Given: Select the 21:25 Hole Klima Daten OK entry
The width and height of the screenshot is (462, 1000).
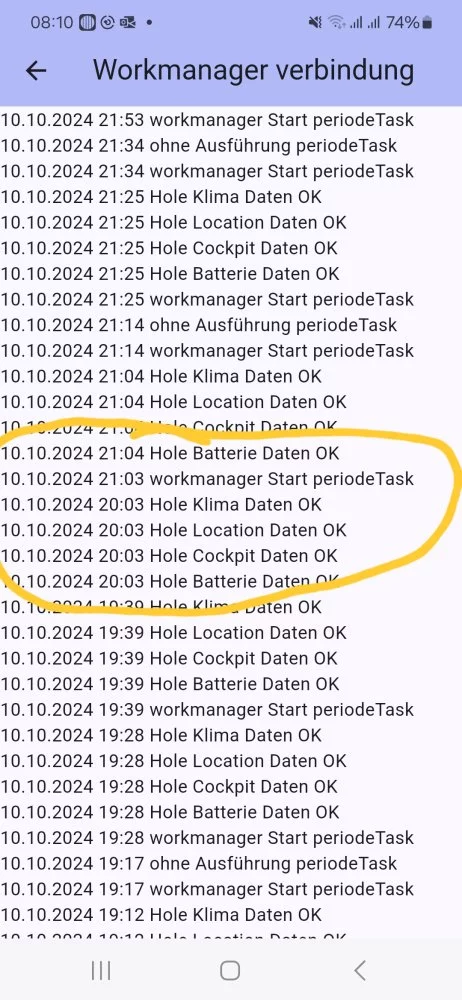Looking at the screenshot, I should 161,196.
